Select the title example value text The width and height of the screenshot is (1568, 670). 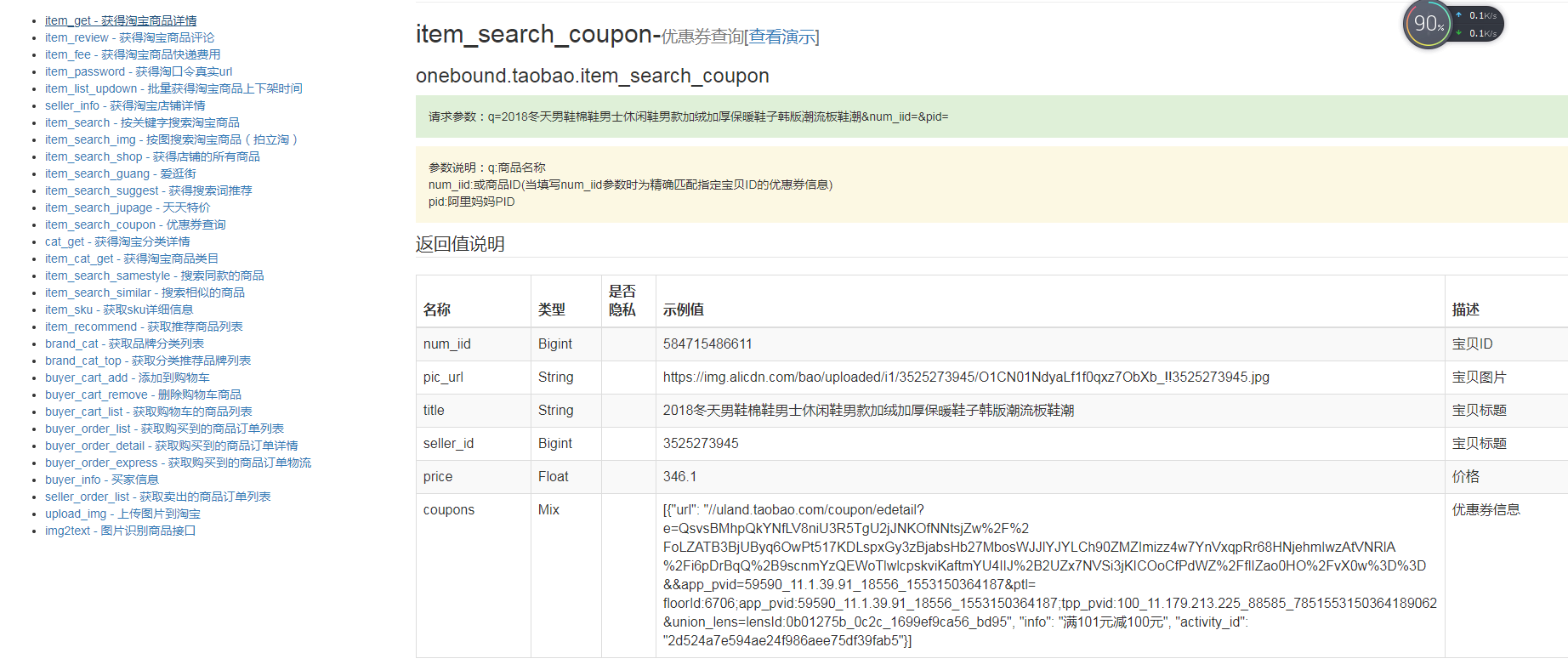[868, 411]
